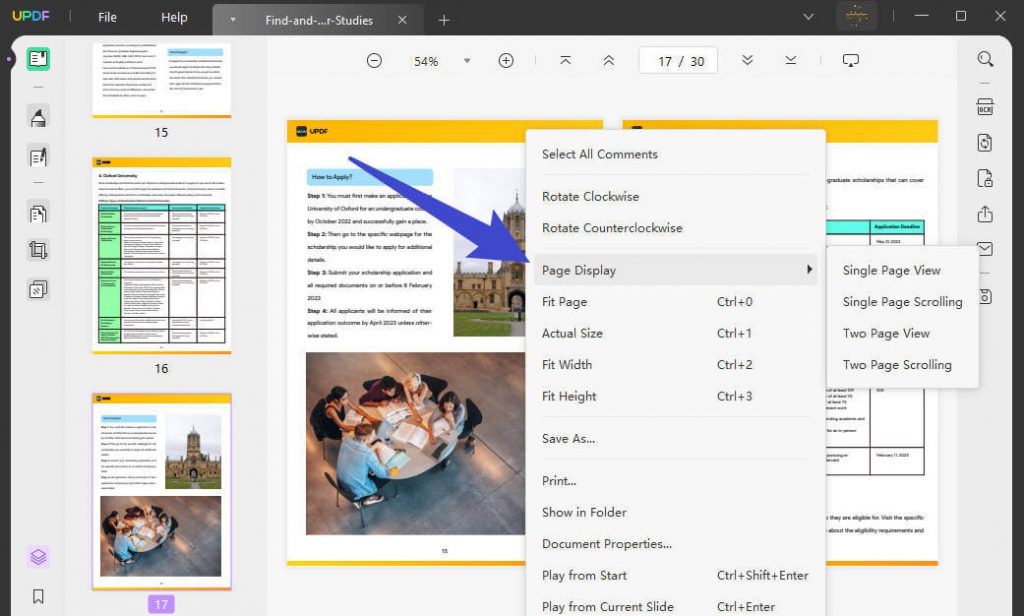Image resolution: width=1024 pixels, height=616 pixels.
Task: Choose Rotate Clockwise from the context menu
Action: coord(590,196)
